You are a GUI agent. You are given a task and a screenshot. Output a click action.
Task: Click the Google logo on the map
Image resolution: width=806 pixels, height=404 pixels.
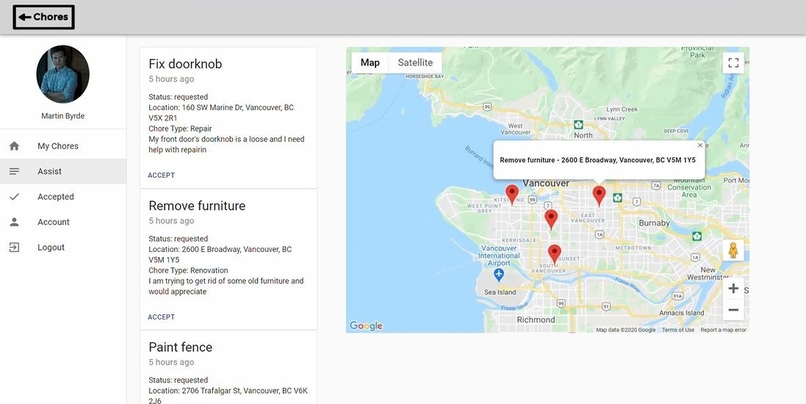coord(366,326)
